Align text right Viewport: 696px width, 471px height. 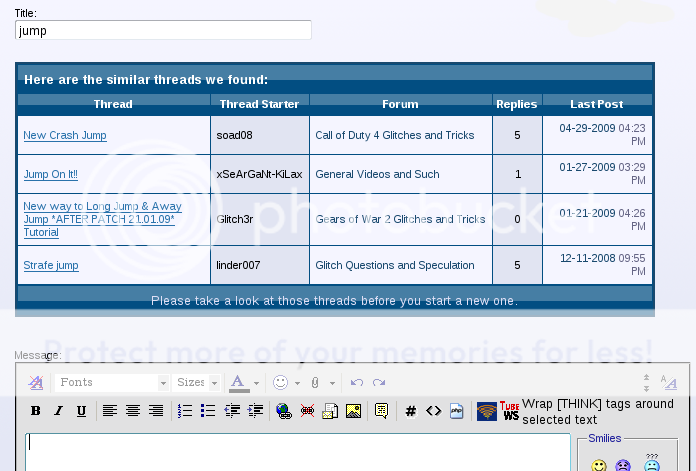point(156,411)
